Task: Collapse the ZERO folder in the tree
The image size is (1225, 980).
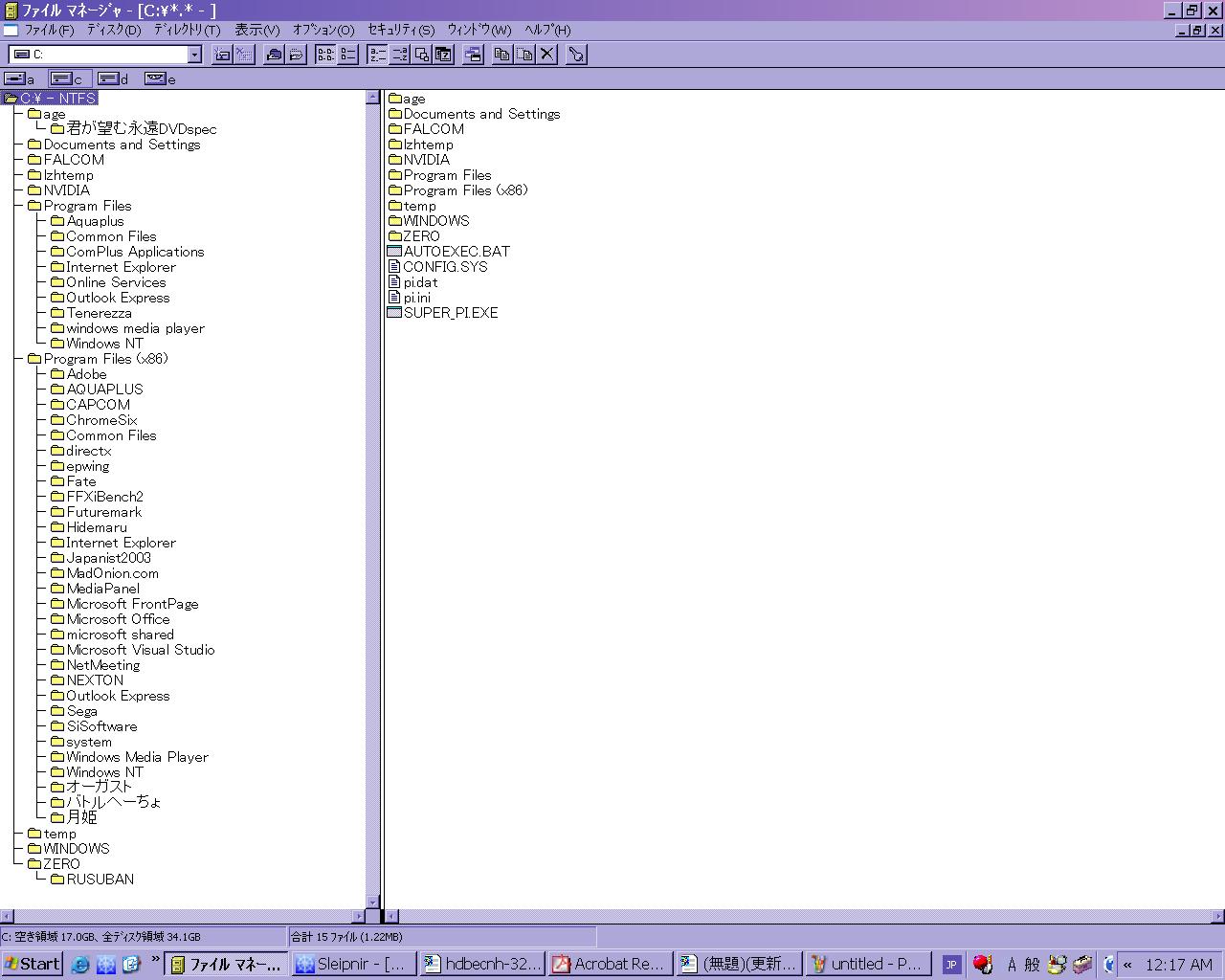Action: (54, 863)
